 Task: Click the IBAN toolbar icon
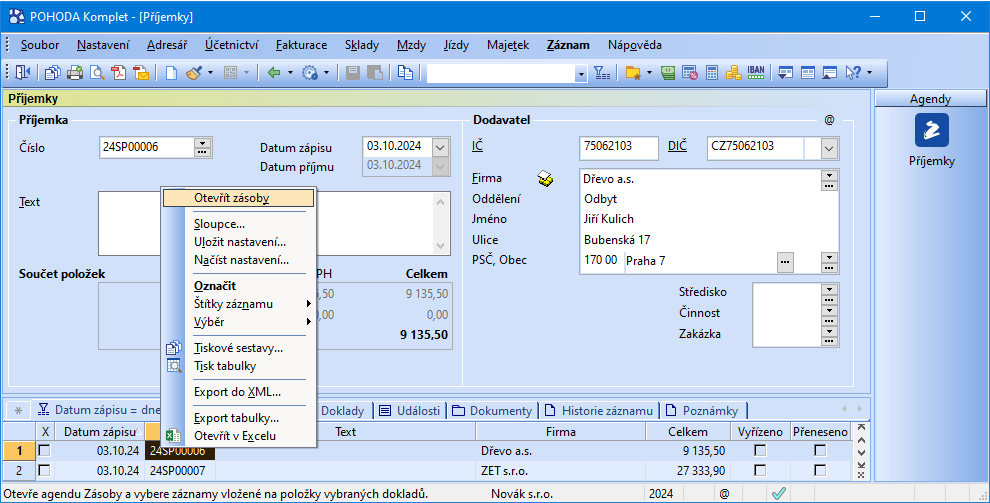(756, 73)
